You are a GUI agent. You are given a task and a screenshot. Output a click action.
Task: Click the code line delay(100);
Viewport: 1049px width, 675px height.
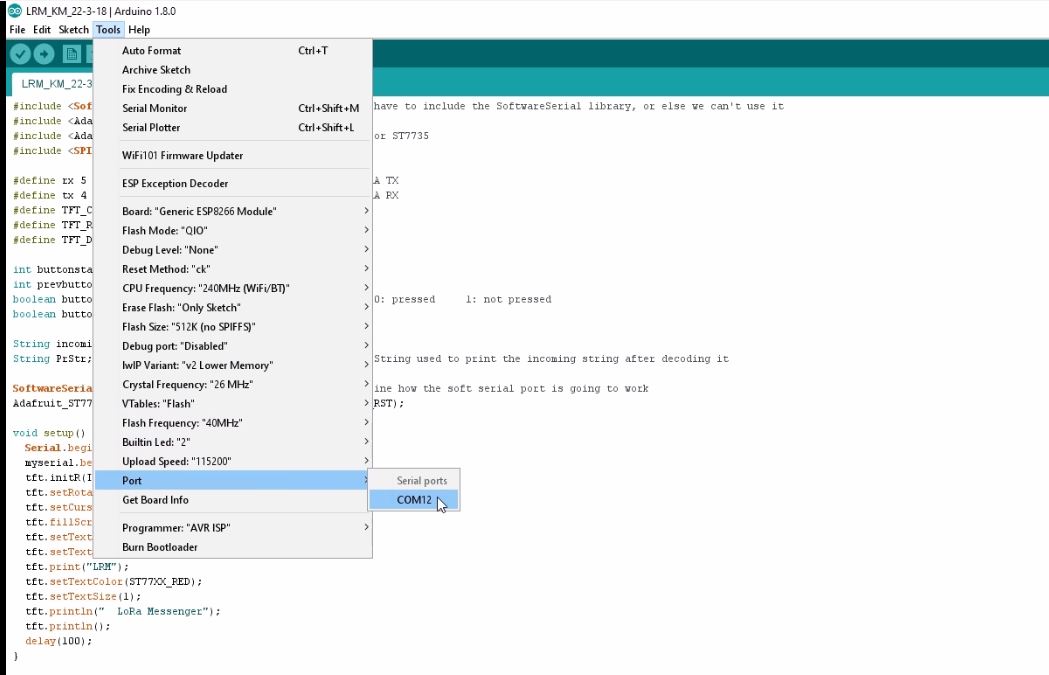[58, 641]
